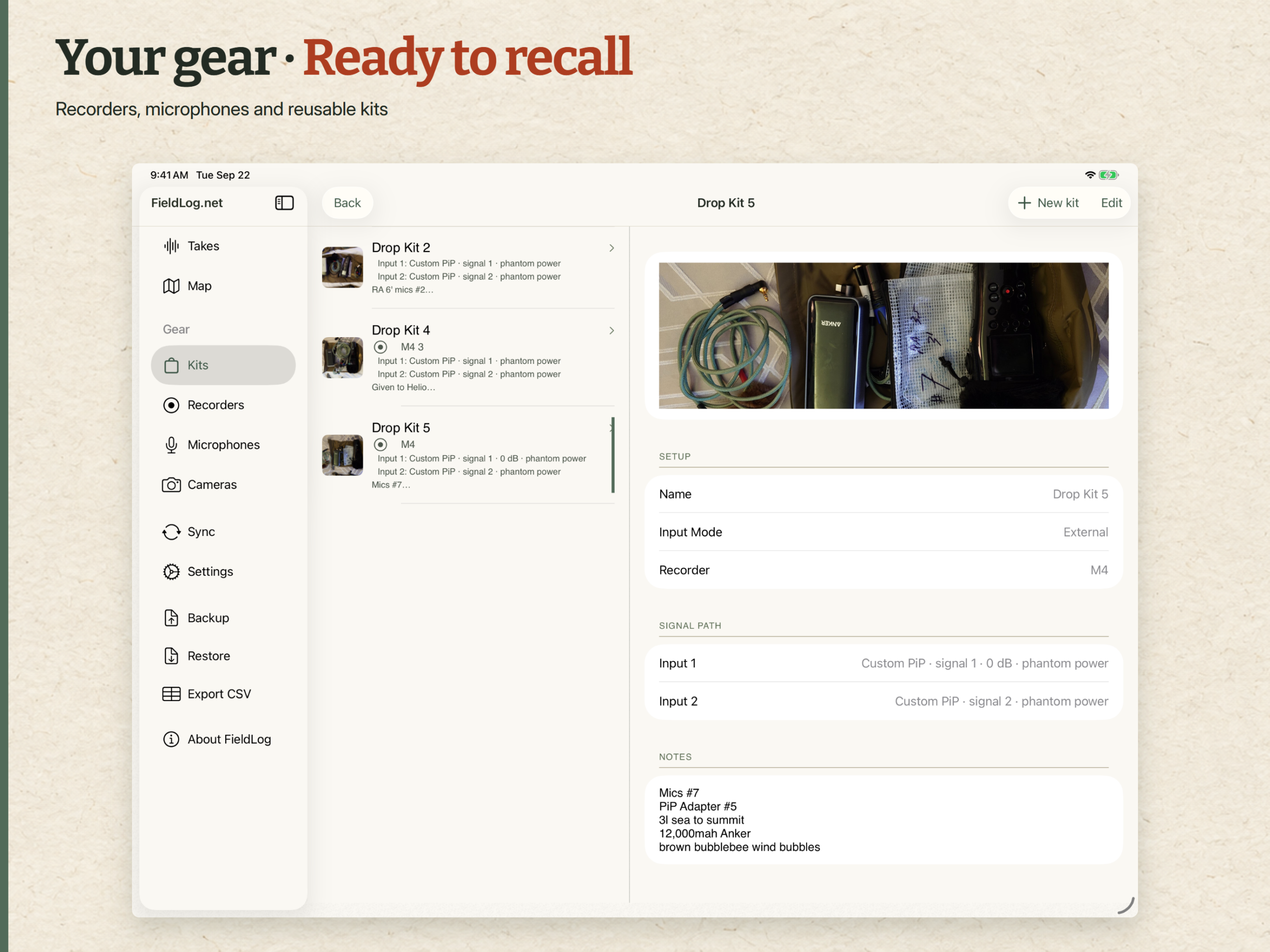Click Input 2 signal path row

tap(883, 701)
